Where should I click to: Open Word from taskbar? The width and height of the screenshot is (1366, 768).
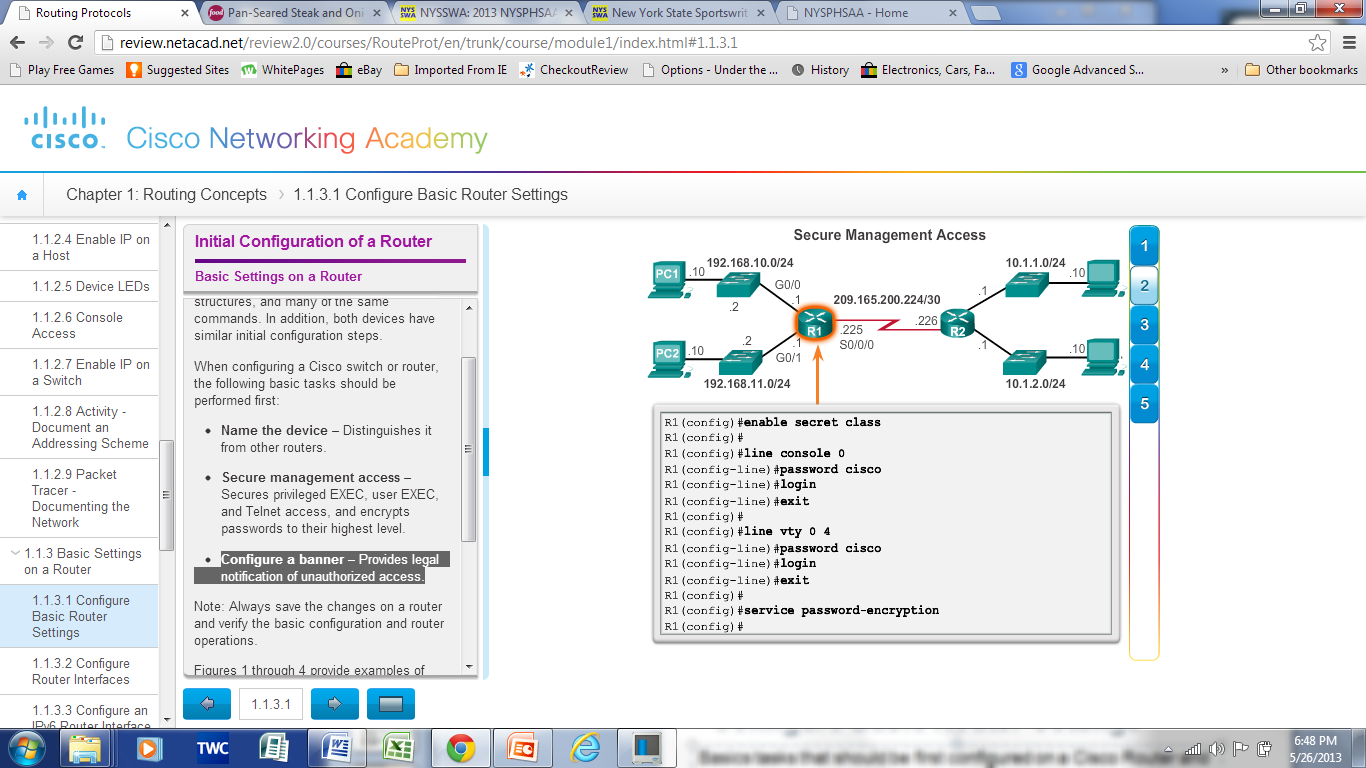click(335, 748)
